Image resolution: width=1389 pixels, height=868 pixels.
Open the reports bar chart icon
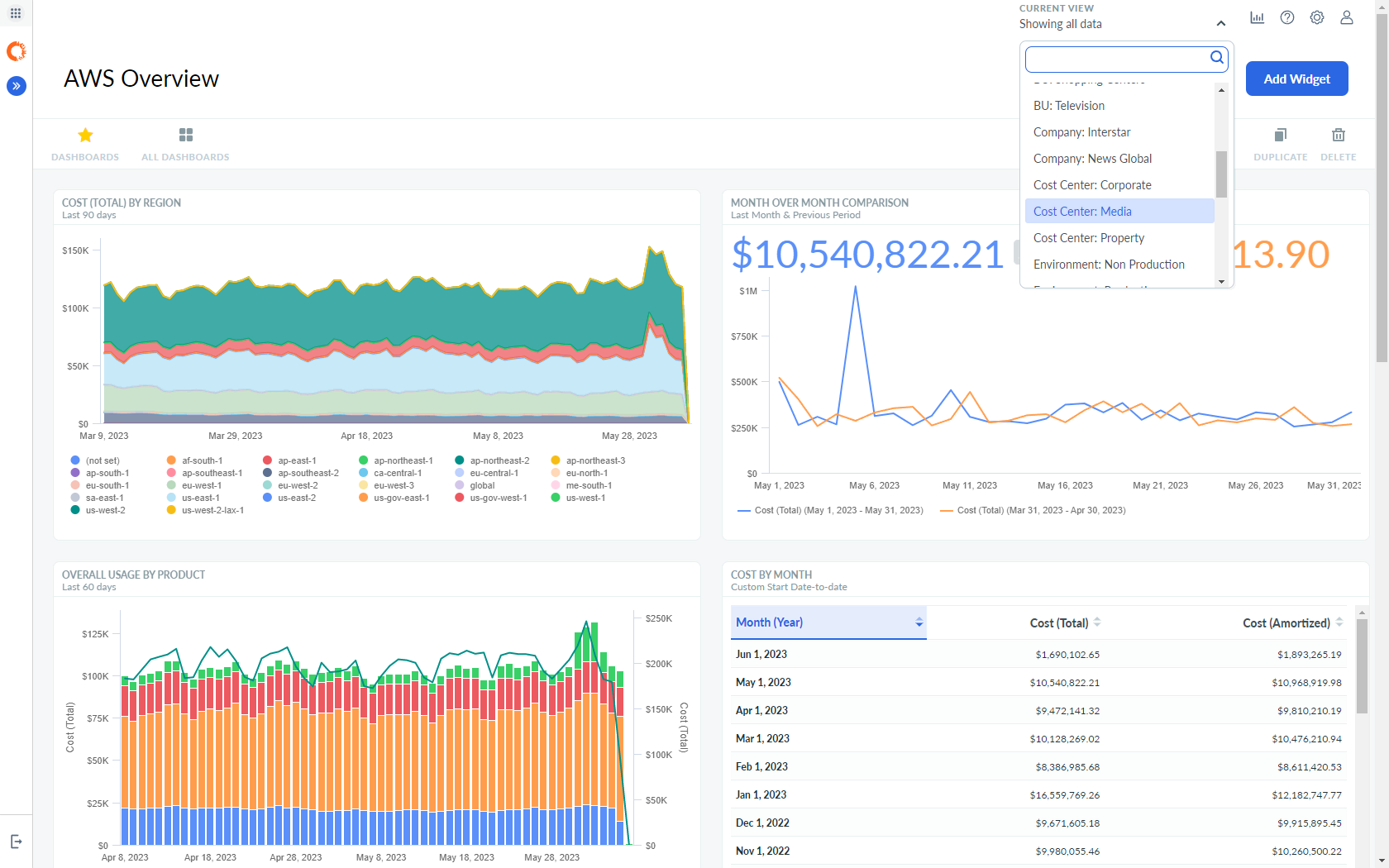tap(1258, 17)
